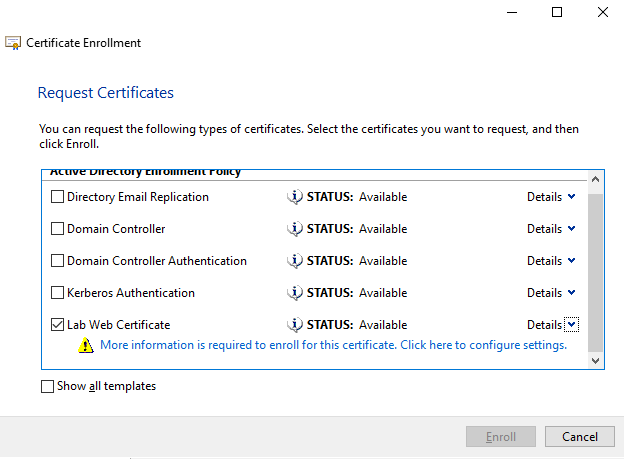
Task: Click the info icon beside Directory Email Replication status
Action: (x=295, y=197)
